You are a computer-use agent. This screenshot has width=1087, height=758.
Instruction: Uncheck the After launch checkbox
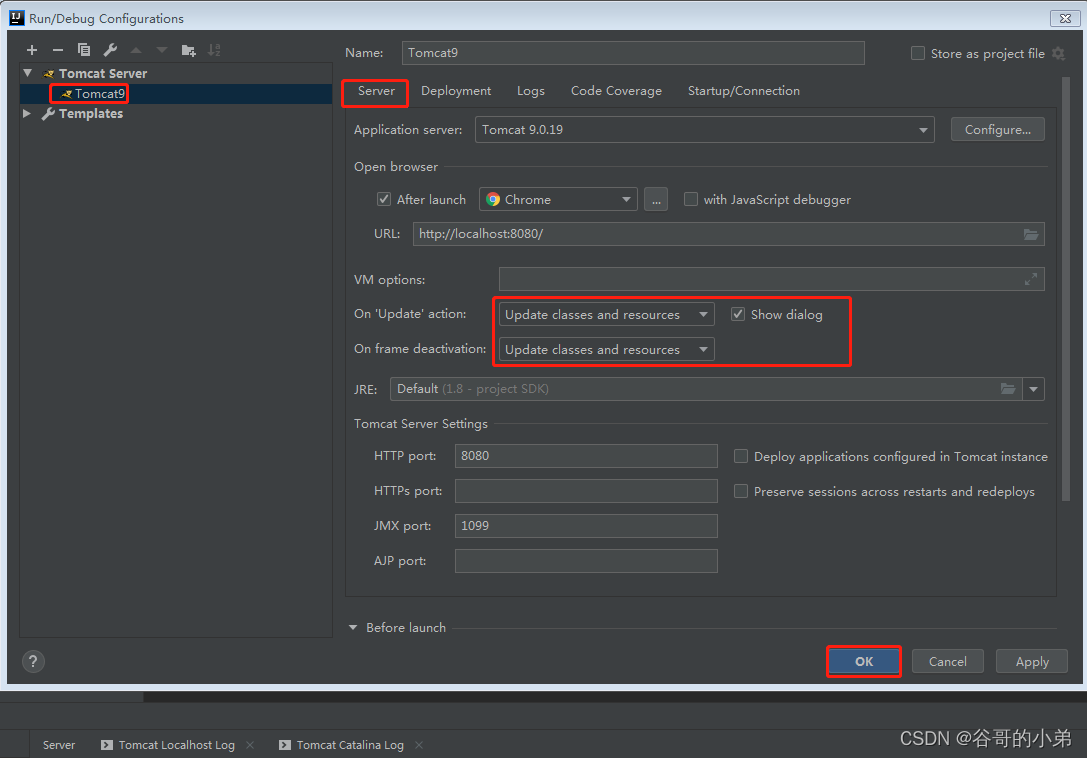tap(383, 200)
